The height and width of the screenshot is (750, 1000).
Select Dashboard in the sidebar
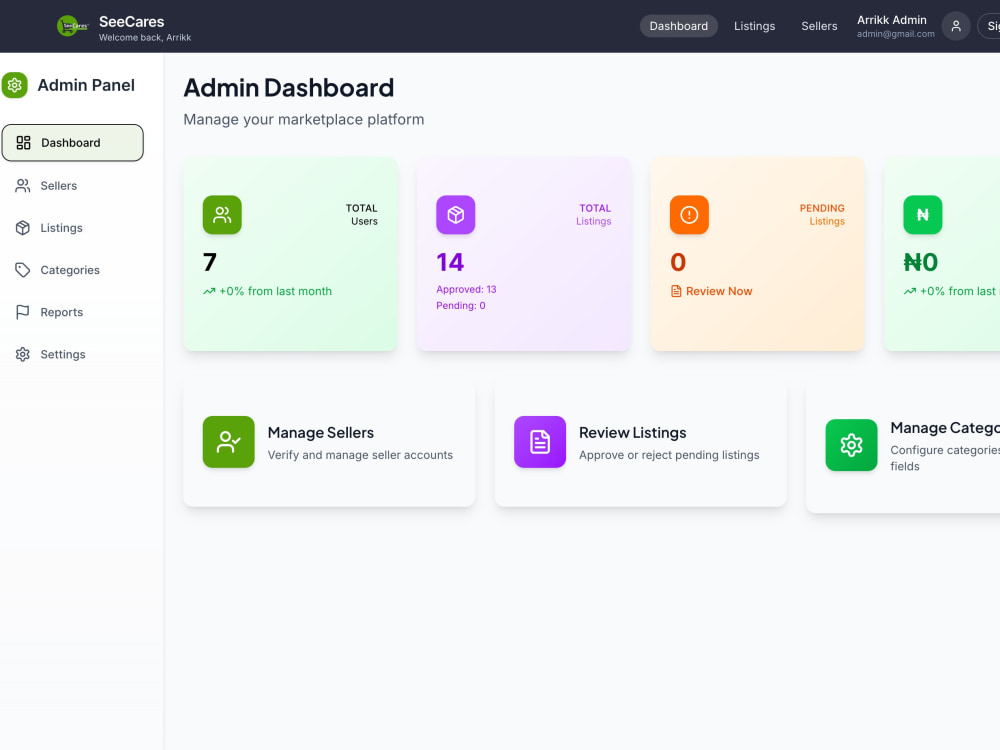(73, 143)
